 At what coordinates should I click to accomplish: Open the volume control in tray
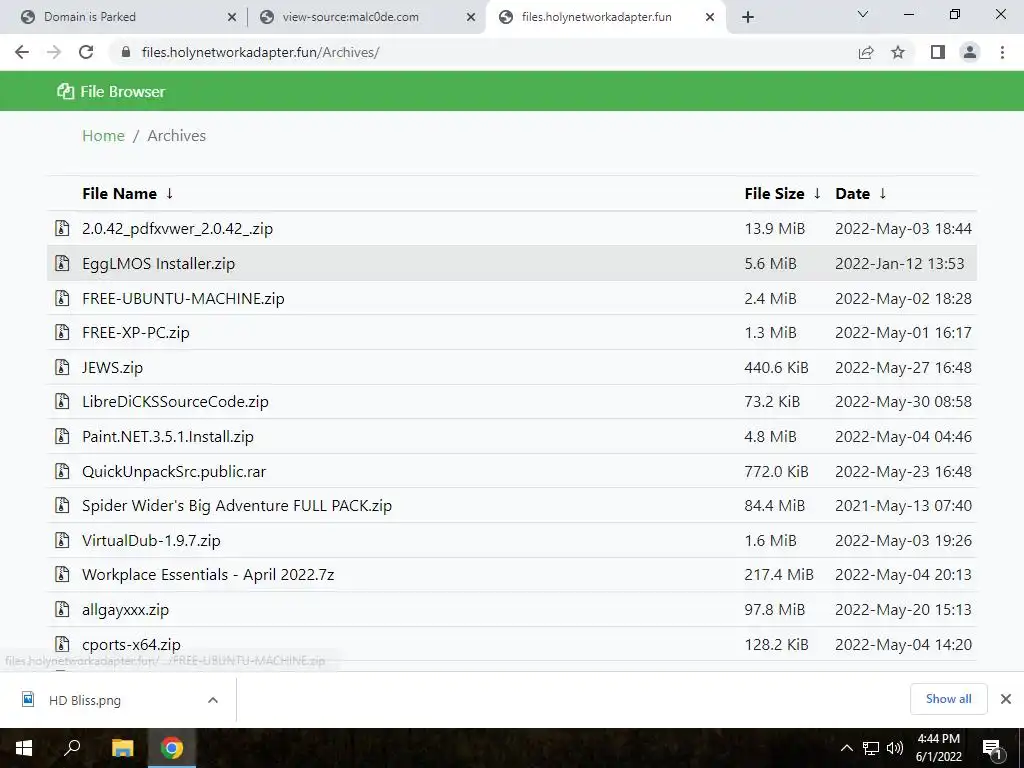[x=895, y=748]
